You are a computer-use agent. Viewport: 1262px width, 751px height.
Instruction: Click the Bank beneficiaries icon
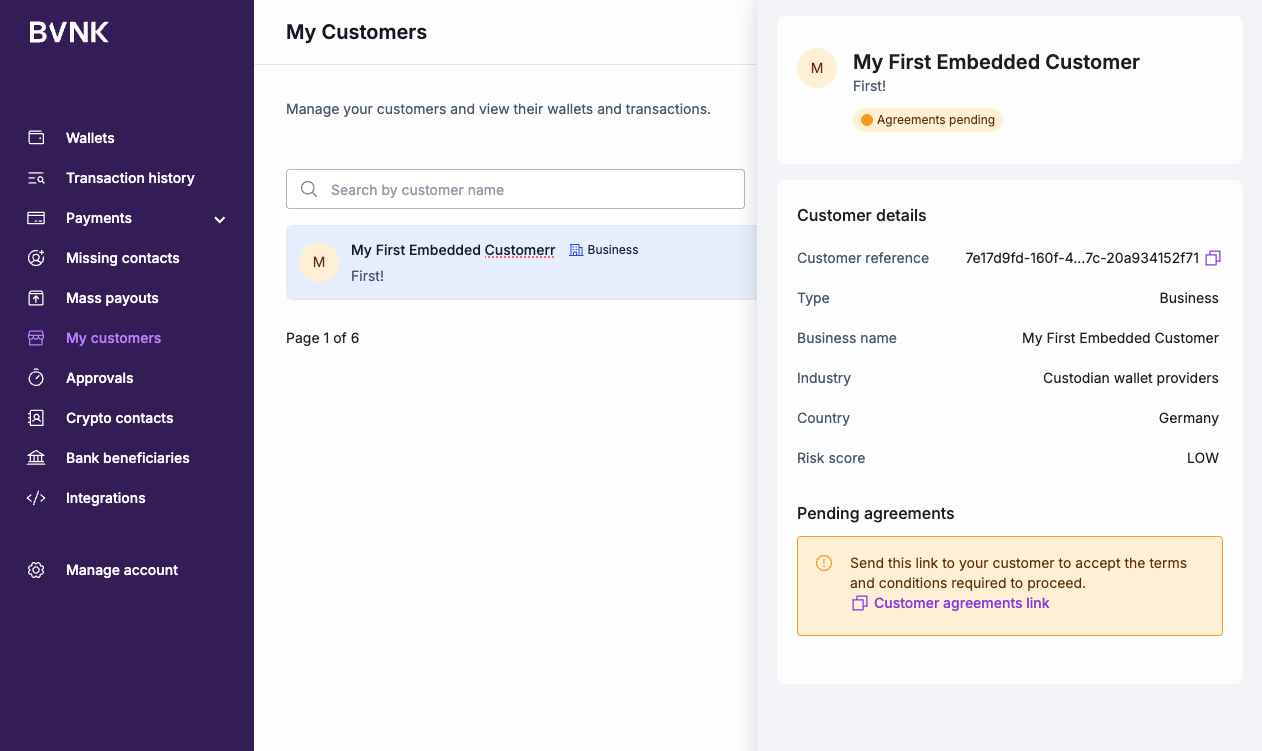pyautogui.click(x=36, y=458)
